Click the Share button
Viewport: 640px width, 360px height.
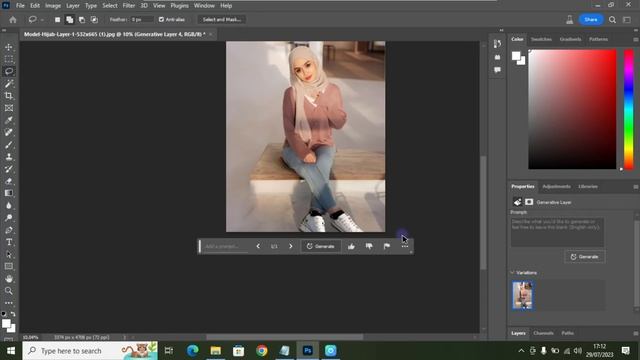[591, 20]
